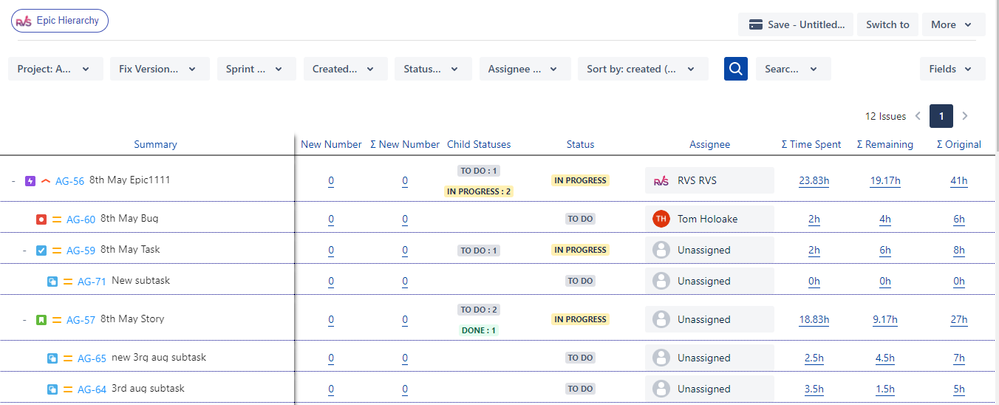Click the purple Epic icon for AG-56

(x=30, y=181)
